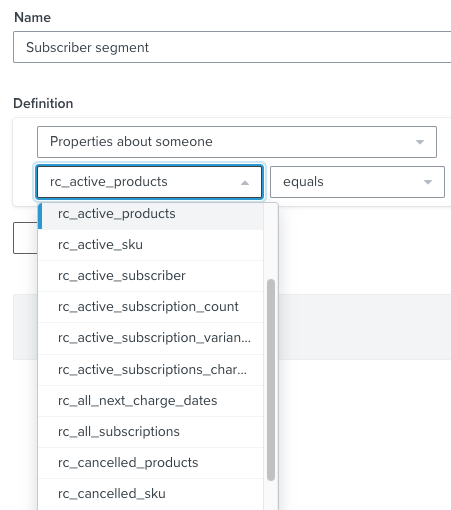Open the 'Properties about someone' dropdown
Screen dimensions: 451x510
point(237,142)
